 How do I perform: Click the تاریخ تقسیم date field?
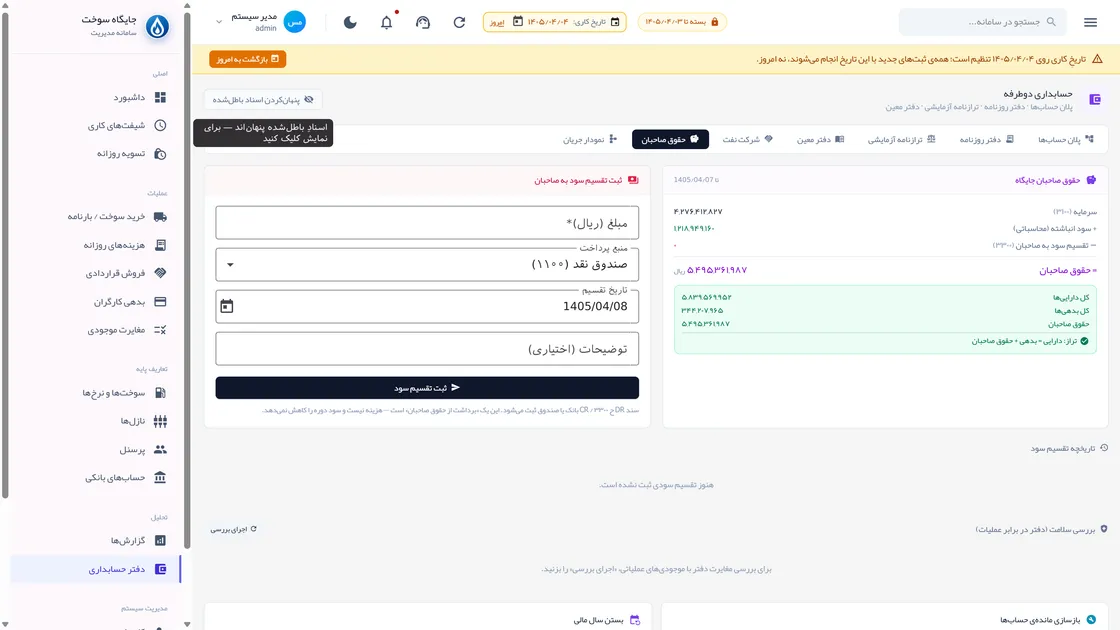pos(427,306)
